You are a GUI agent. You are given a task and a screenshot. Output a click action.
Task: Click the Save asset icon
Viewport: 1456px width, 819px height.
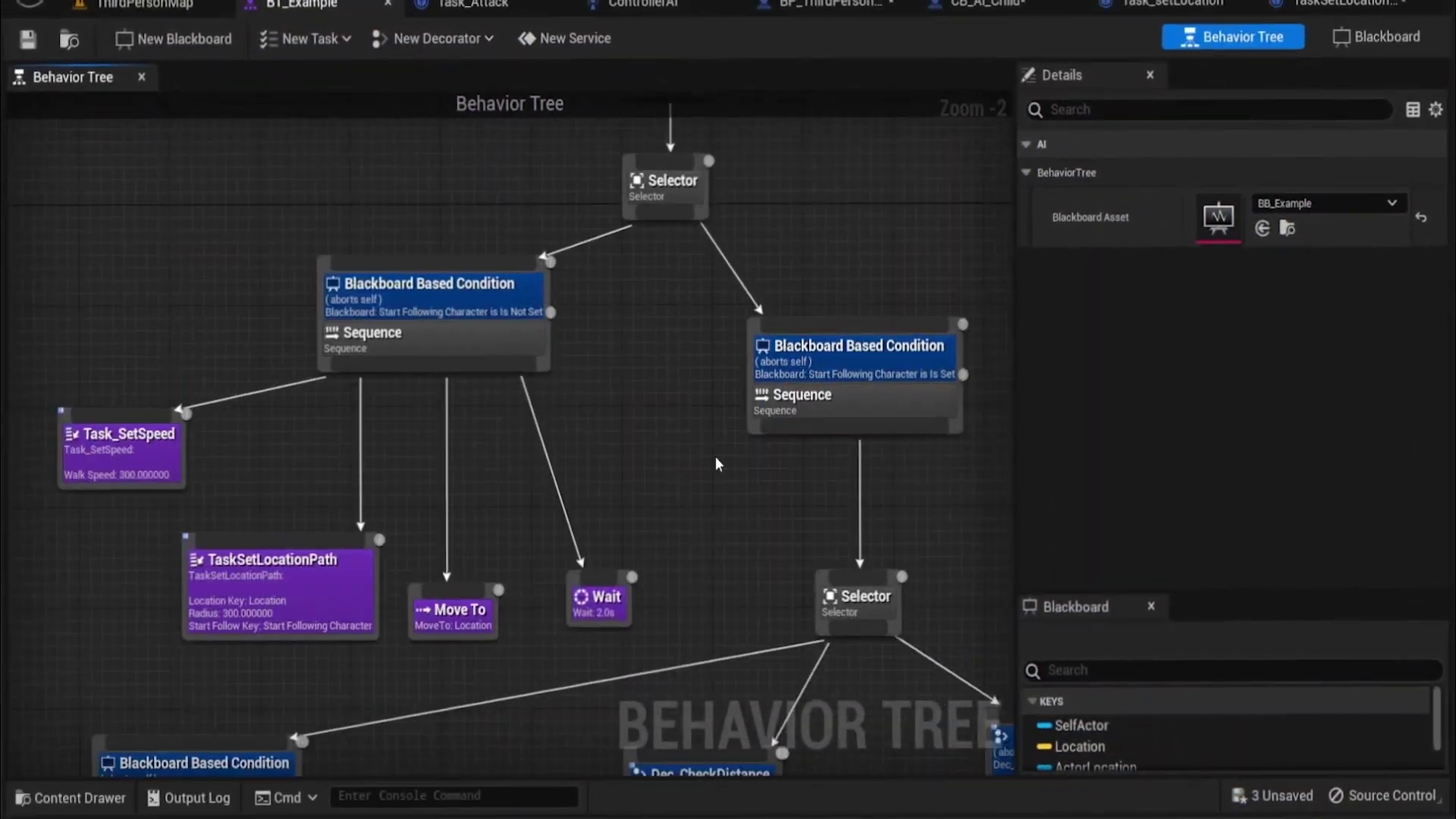point(28,39)
